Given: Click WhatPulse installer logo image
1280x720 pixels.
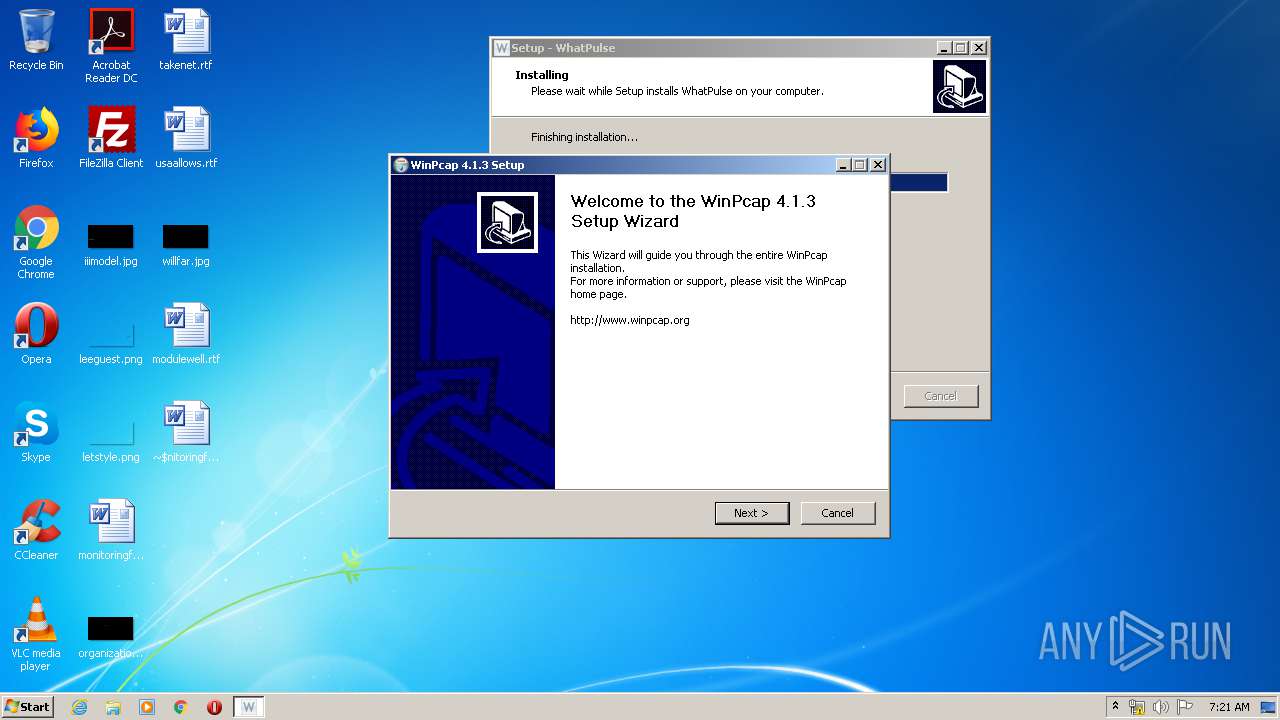Looking at the screenshot, I should [959, 86].
